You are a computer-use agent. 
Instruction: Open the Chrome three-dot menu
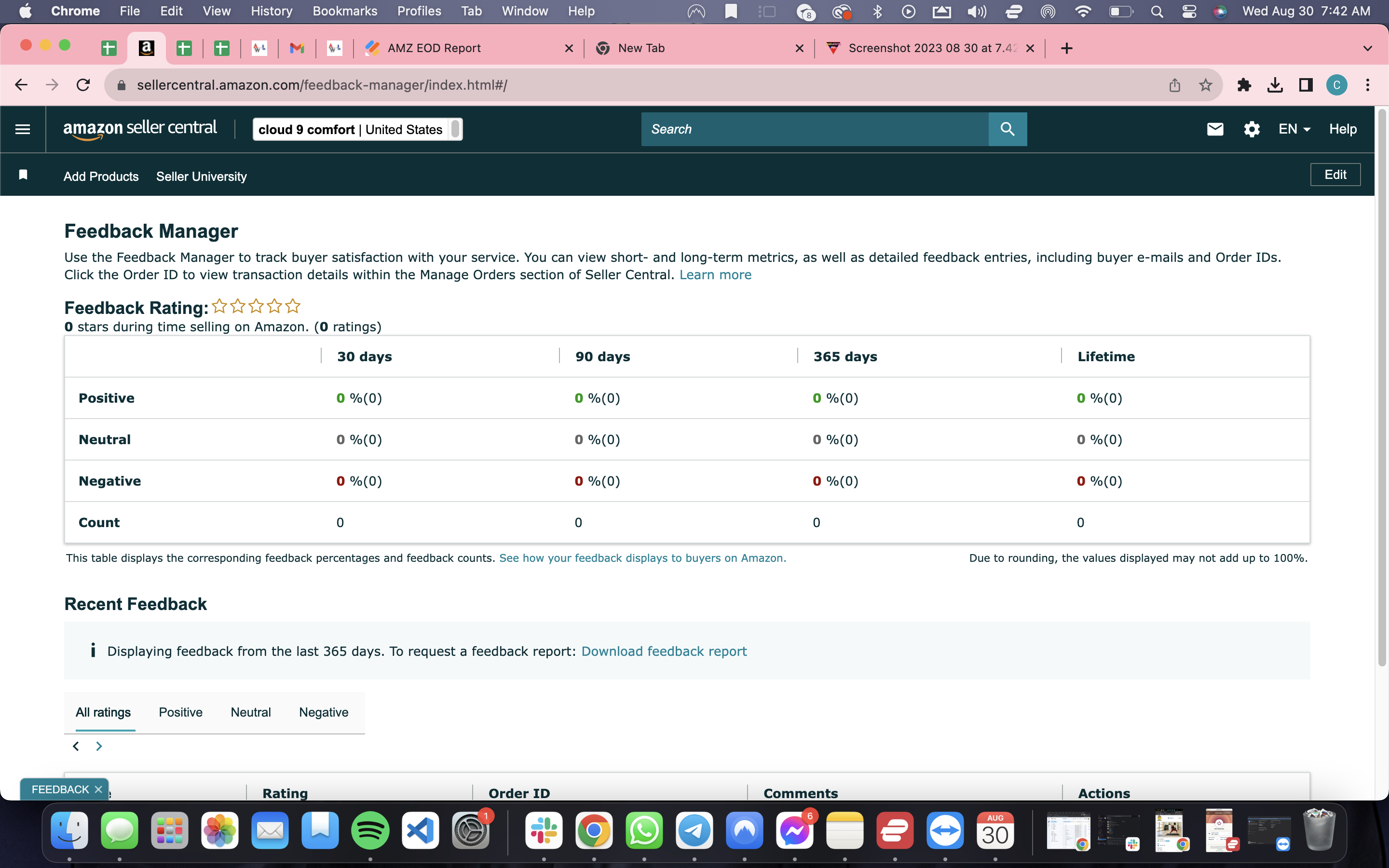1368,85
